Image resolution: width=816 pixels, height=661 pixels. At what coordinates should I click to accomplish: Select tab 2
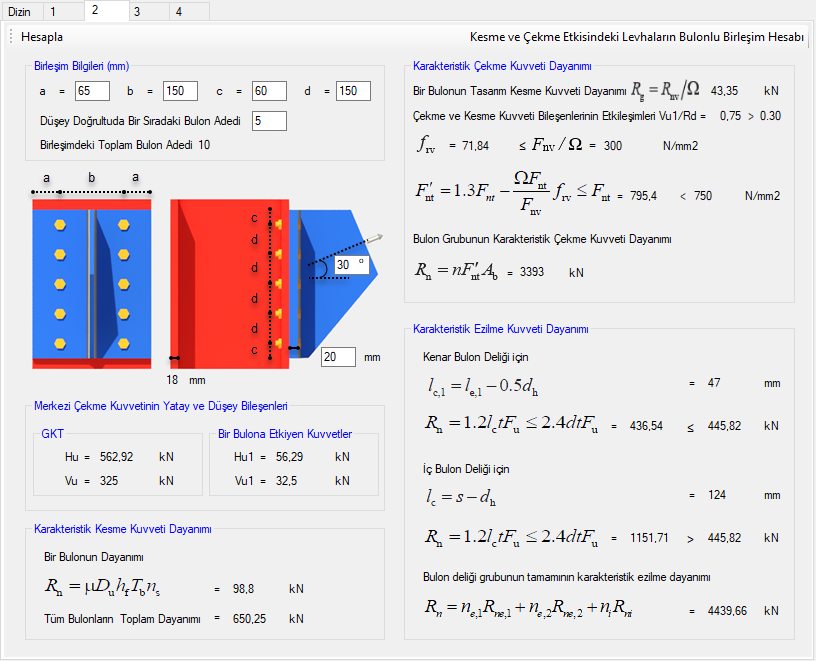(x=107, y=10)
